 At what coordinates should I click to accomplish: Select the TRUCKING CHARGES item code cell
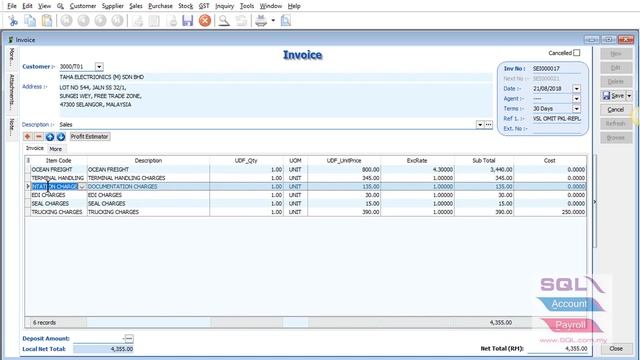(x=59, y=212)
